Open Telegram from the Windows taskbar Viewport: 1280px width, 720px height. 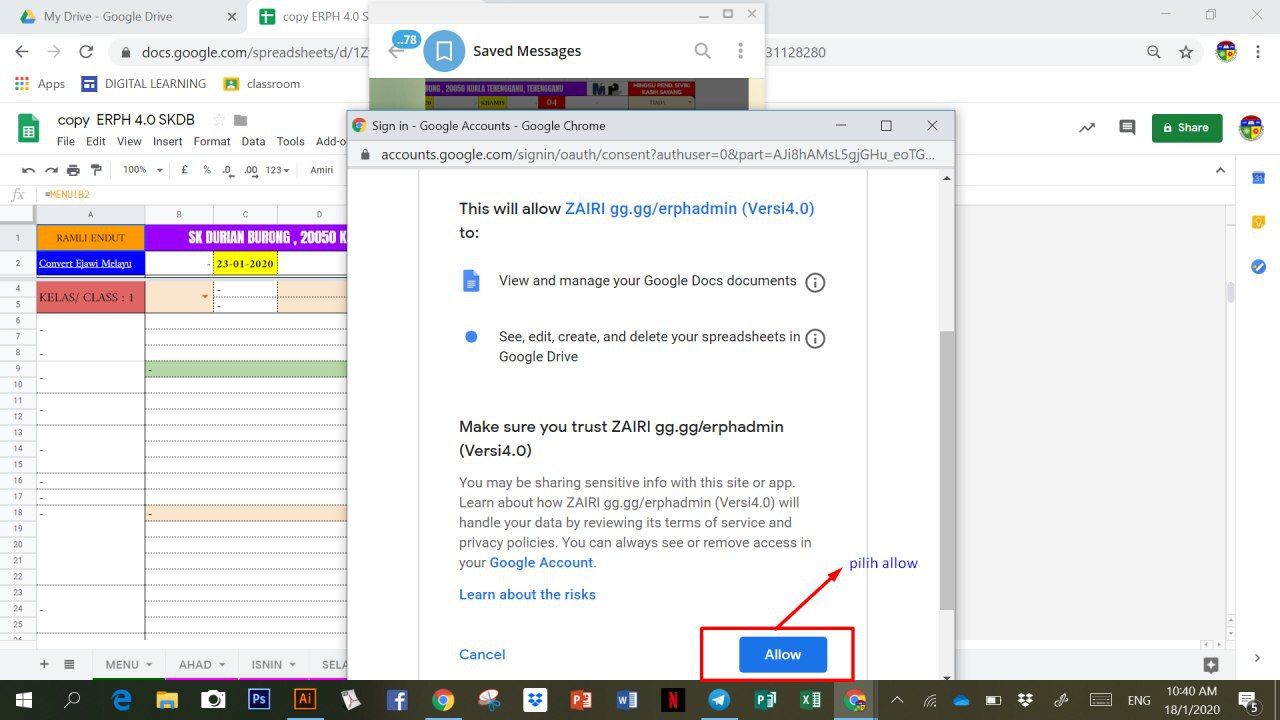(719, 700)
